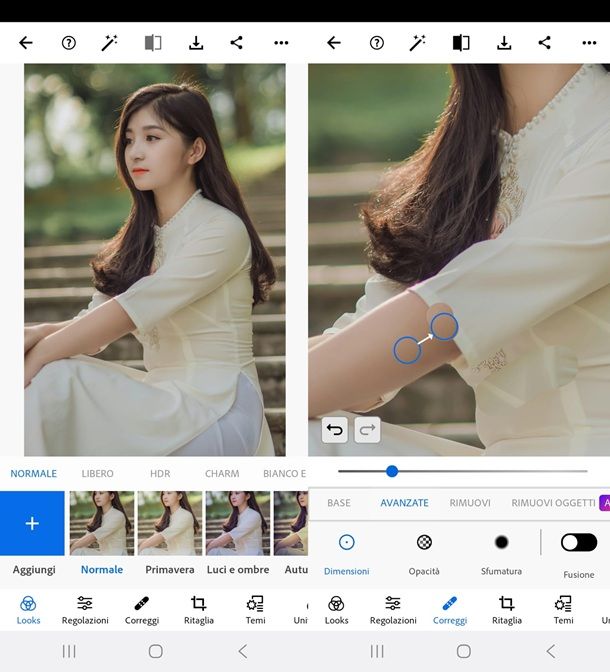This screenshot has height=672, width=610.
Task: Tap the download icon on right screen
Action: 504,43
